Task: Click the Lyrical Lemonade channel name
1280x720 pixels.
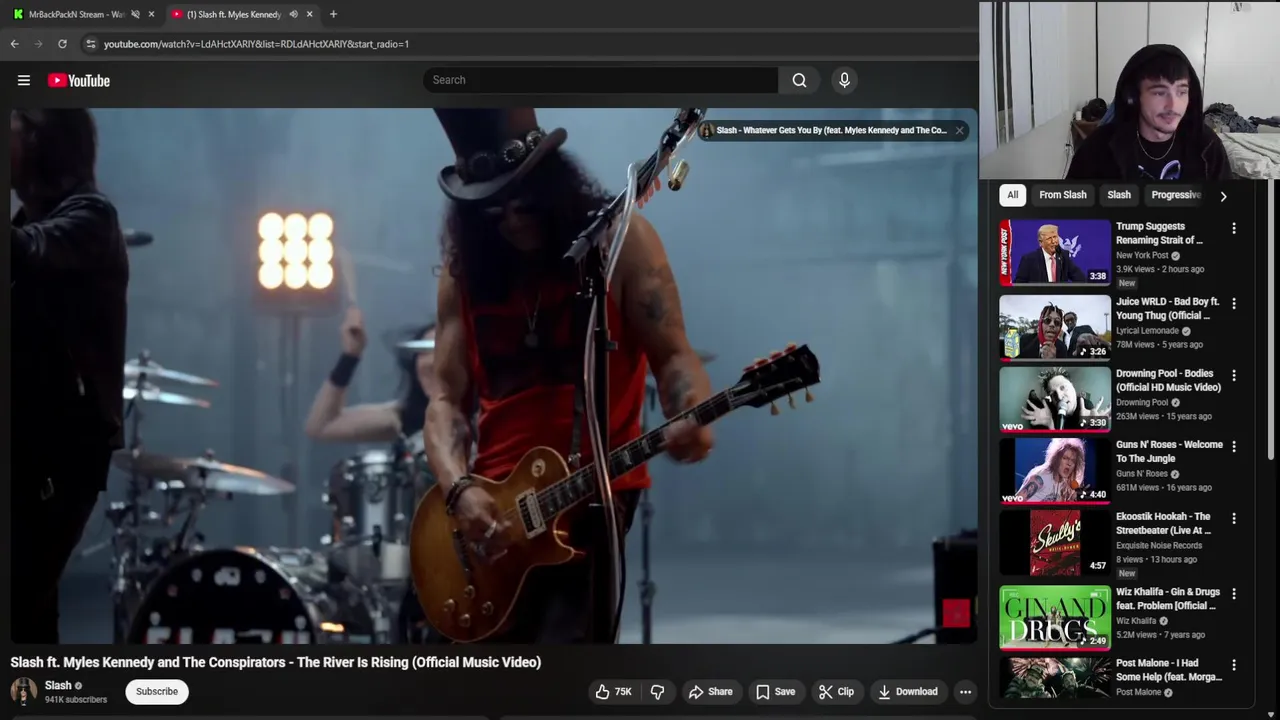Action: [x=1147, y=330]
